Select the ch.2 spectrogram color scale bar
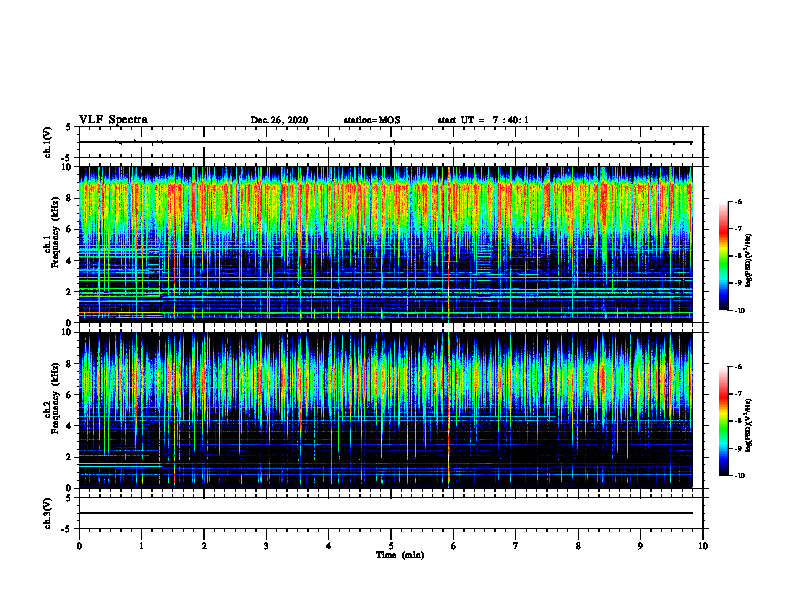Image resolution: width=792 pixels, height=612 pixels. pos(723,421)
